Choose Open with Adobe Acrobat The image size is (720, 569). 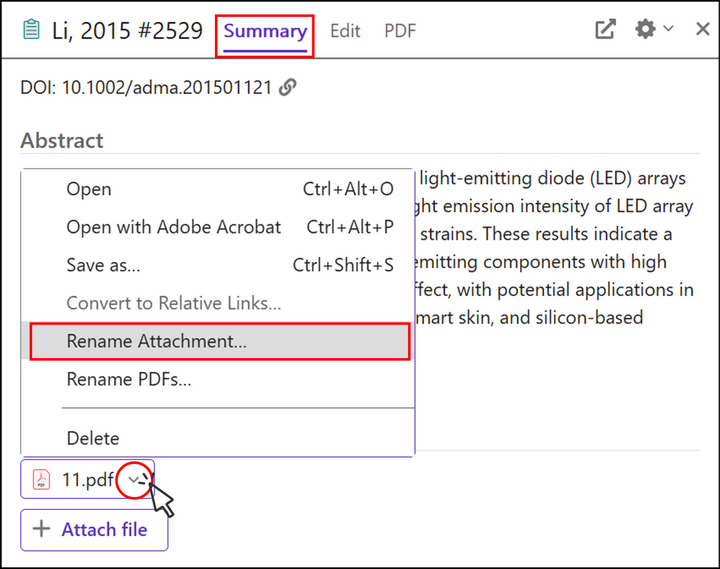point(173,227)
